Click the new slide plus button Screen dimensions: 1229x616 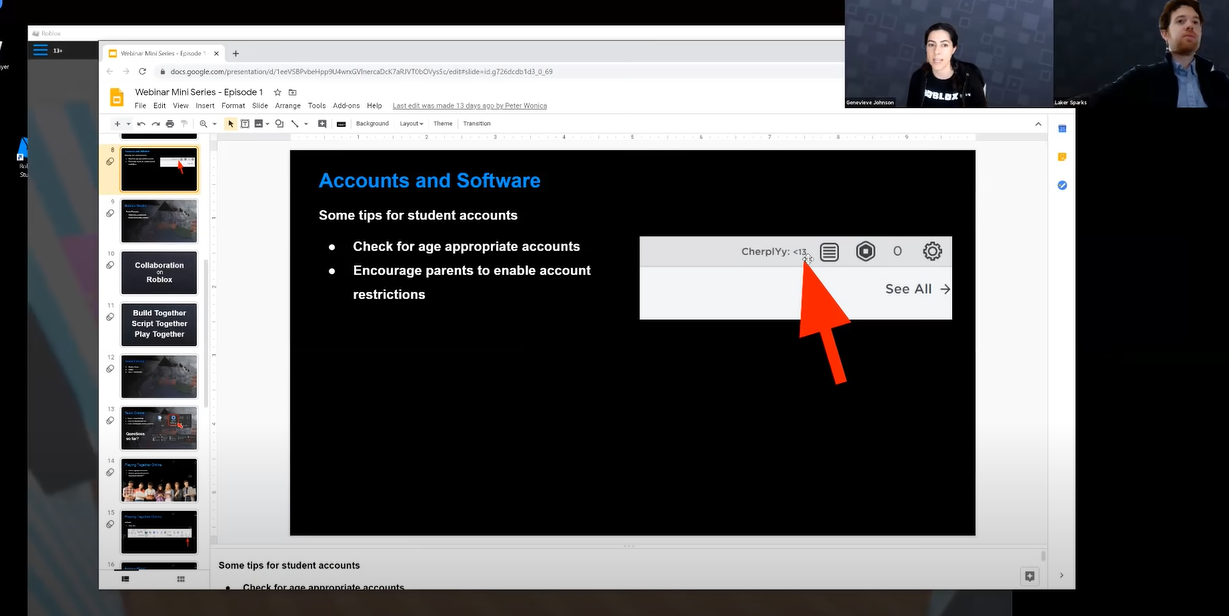[x=117, y=124]
